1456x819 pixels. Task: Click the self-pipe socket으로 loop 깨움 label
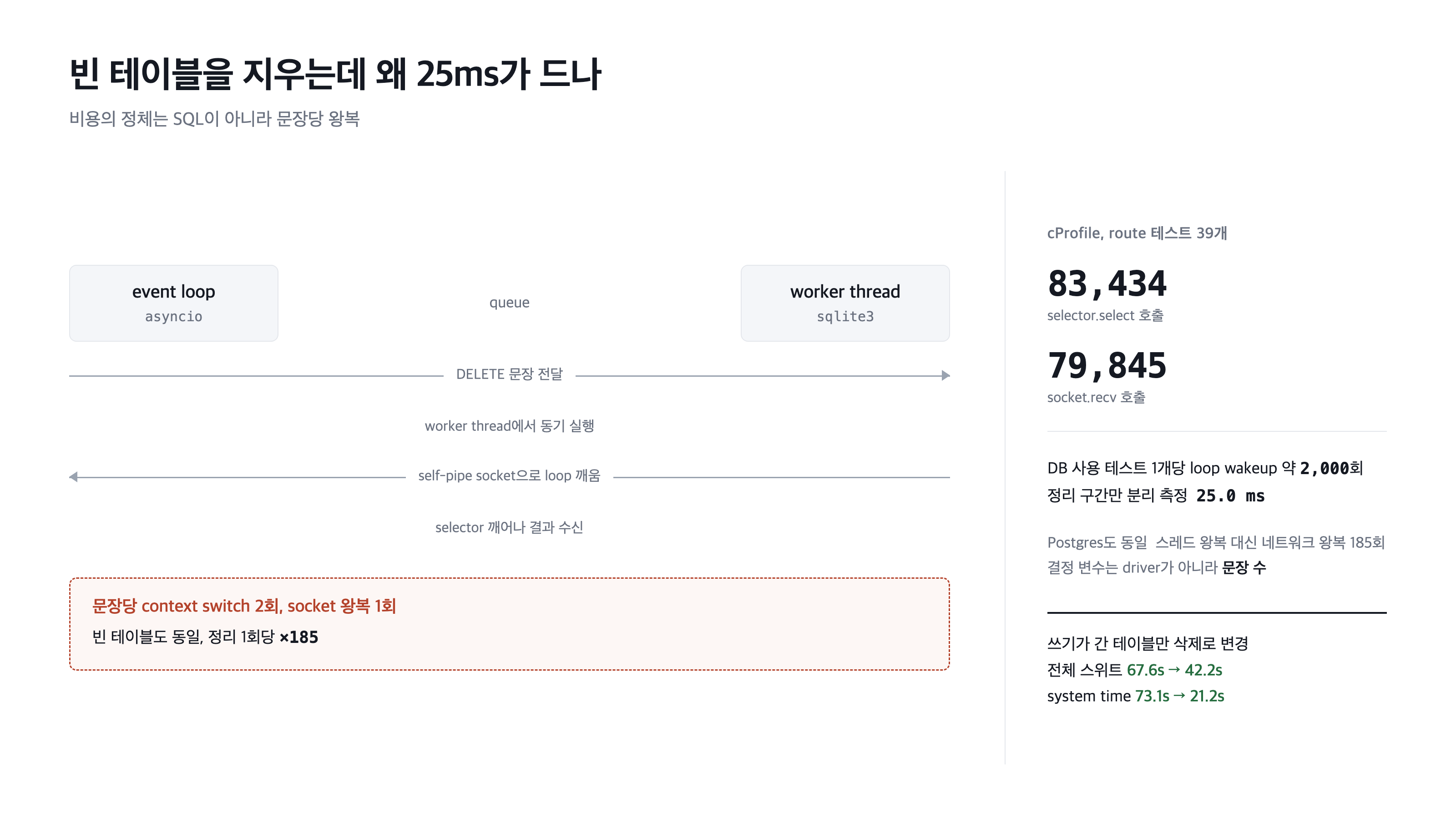pos(509,476)
